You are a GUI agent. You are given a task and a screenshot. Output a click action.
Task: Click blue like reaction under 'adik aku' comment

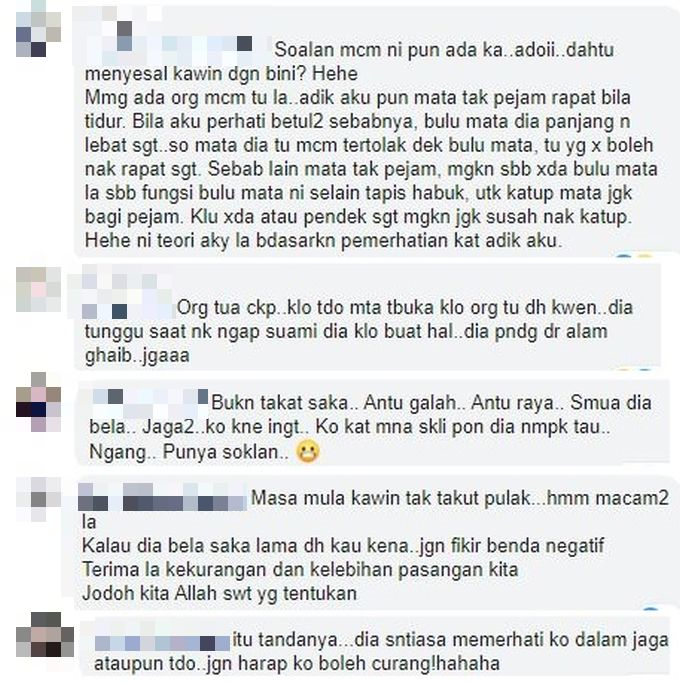coord(625,255)
